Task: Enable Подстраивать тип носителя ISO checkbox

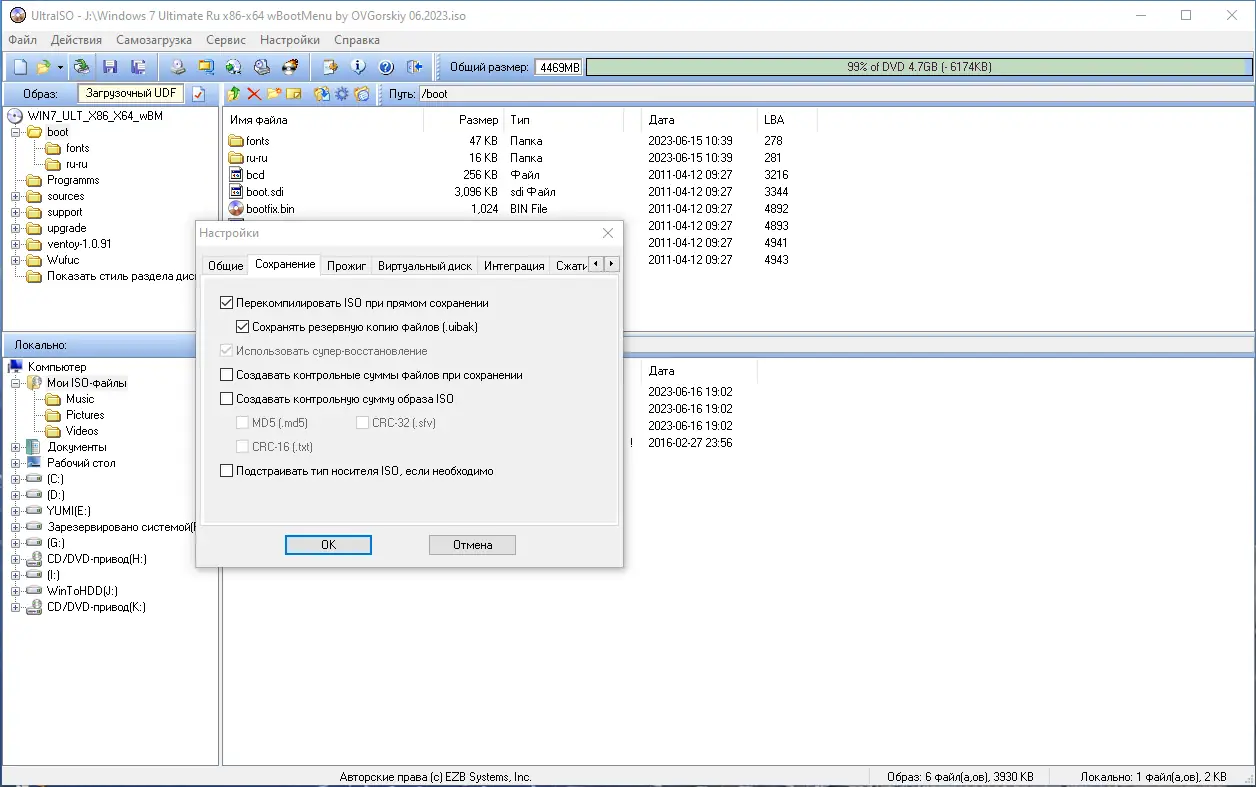Action: pyautogui.click(x=227, y=471)
